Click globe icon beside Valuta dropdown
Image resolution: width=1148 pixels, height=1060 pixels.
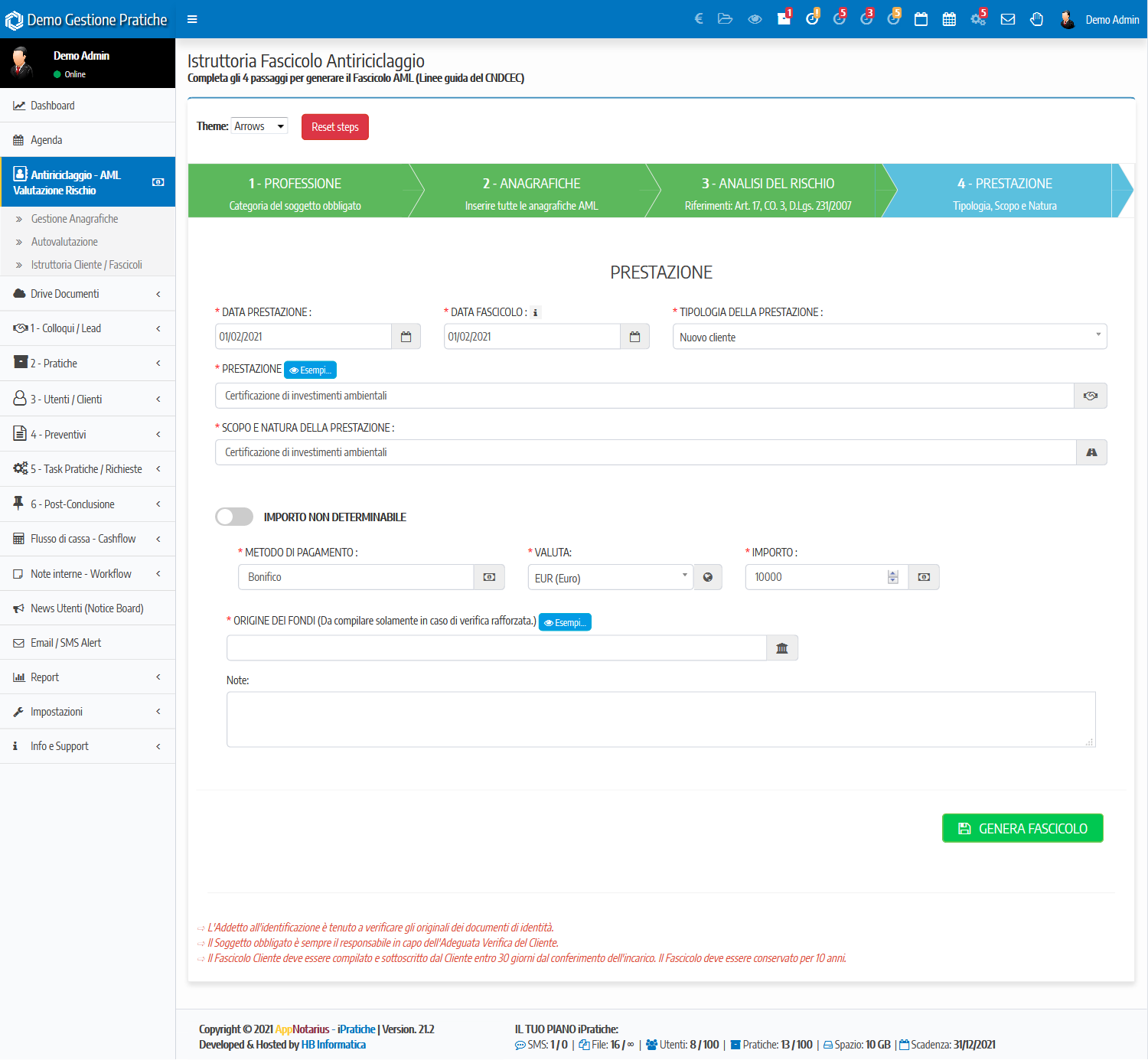pos(708,577)
